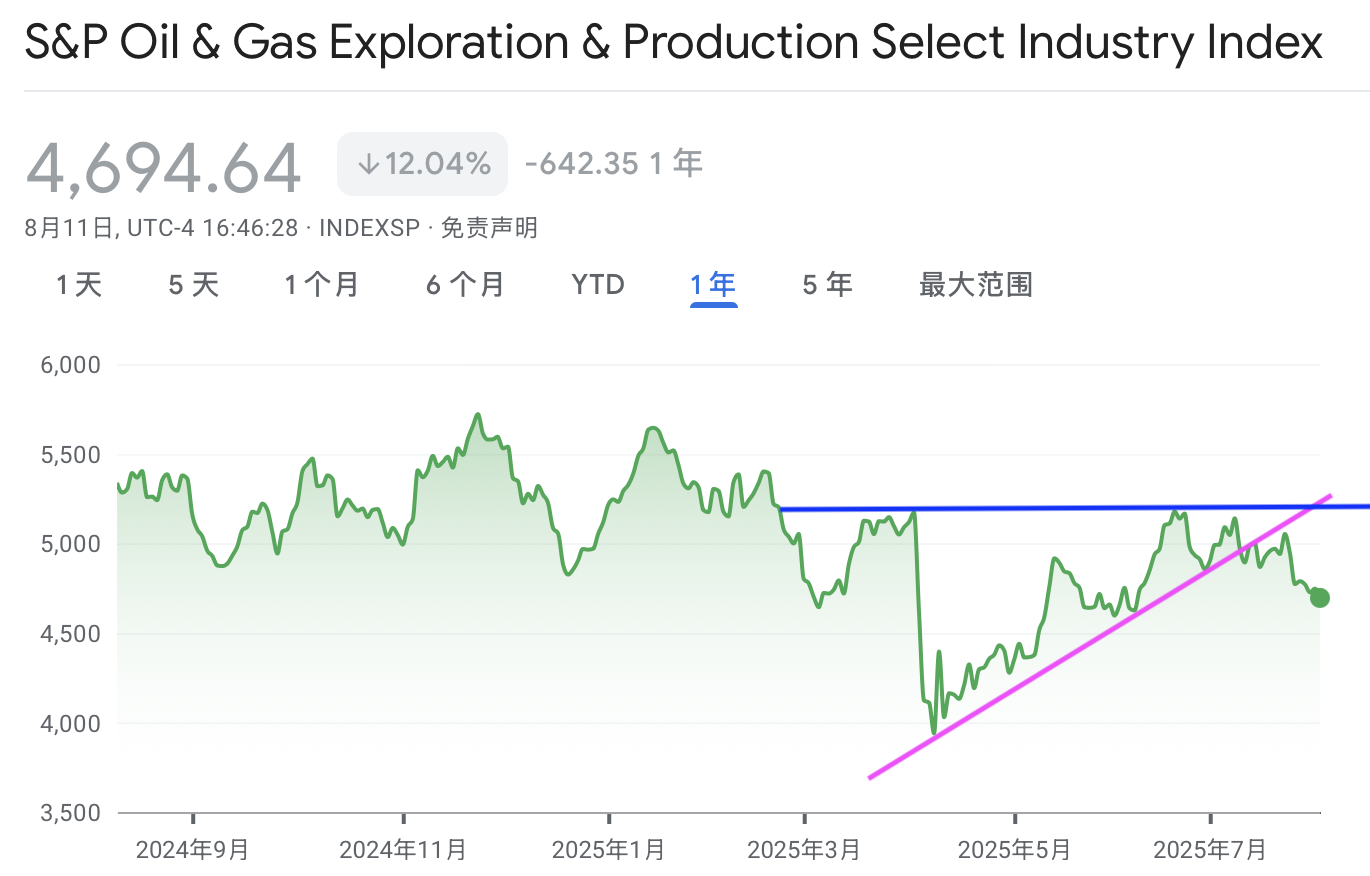The height and width of the screenshot is (876, 1370).
Task: Show 最大范围 chart range
Action: pyautogui.click(x=976, y=286)
